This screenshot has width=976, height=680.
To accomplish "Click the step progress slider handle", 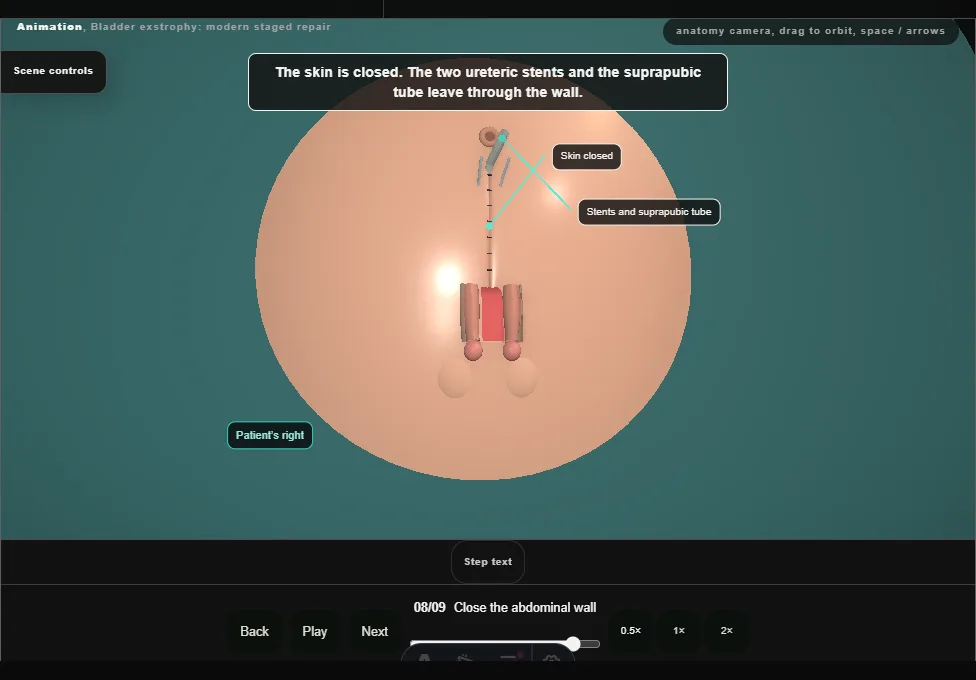I will (573, 644).
